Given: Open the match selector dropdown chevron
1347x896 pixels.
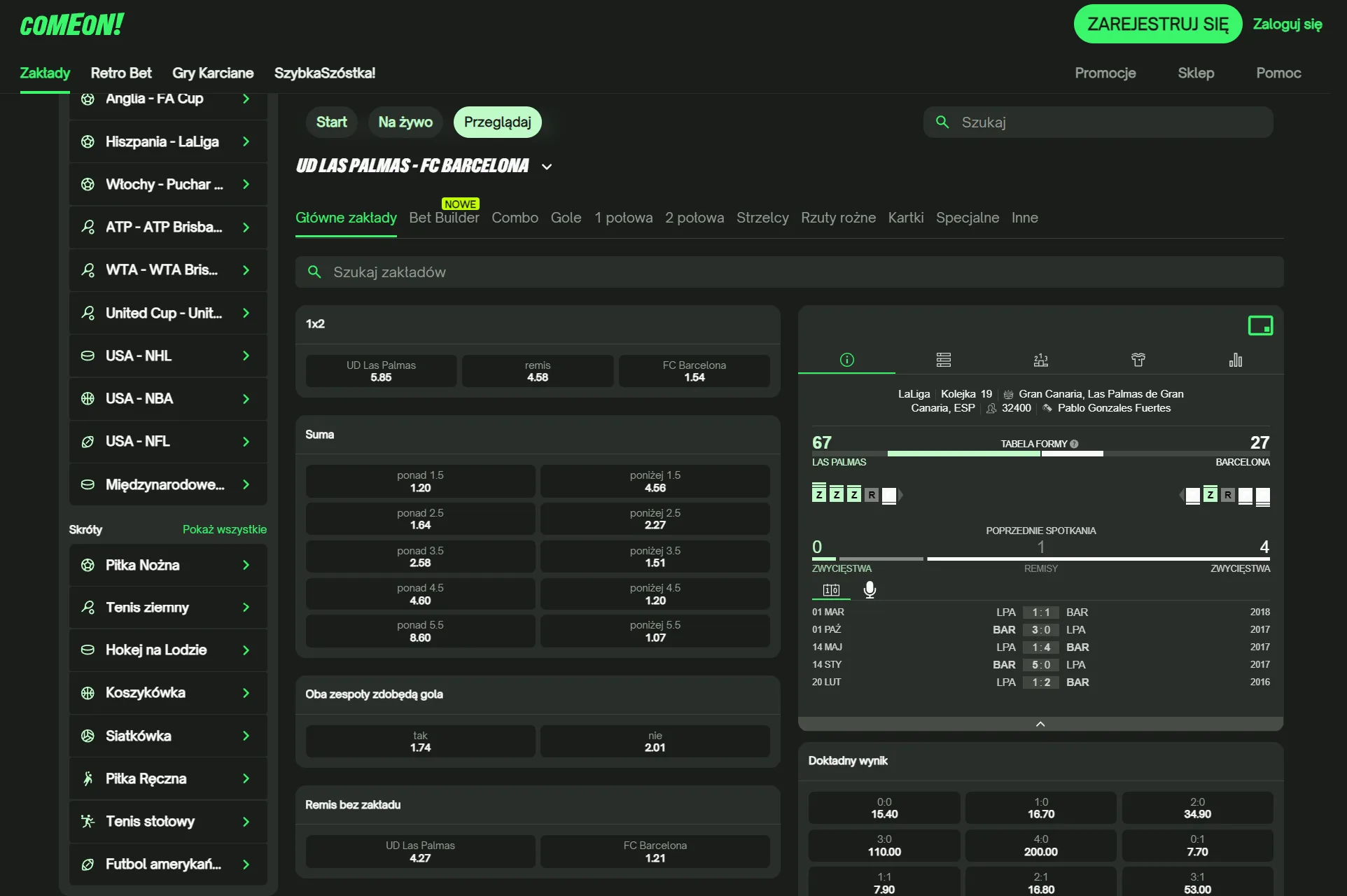Looking at the screenshot, I should coord(547,167).
